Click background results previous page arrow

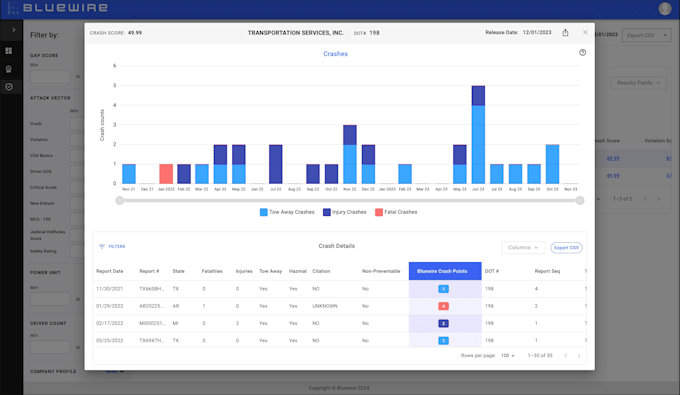tap(645, 199)
